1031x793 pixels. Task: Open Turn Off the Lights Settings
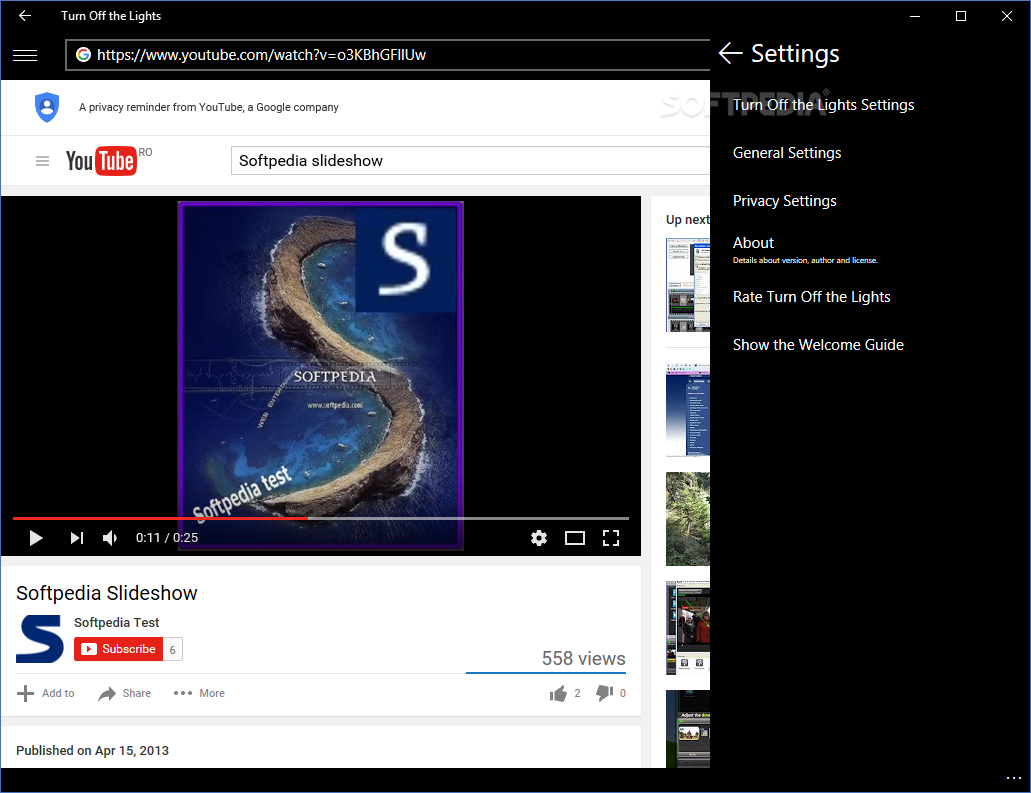tap(823, 105)
